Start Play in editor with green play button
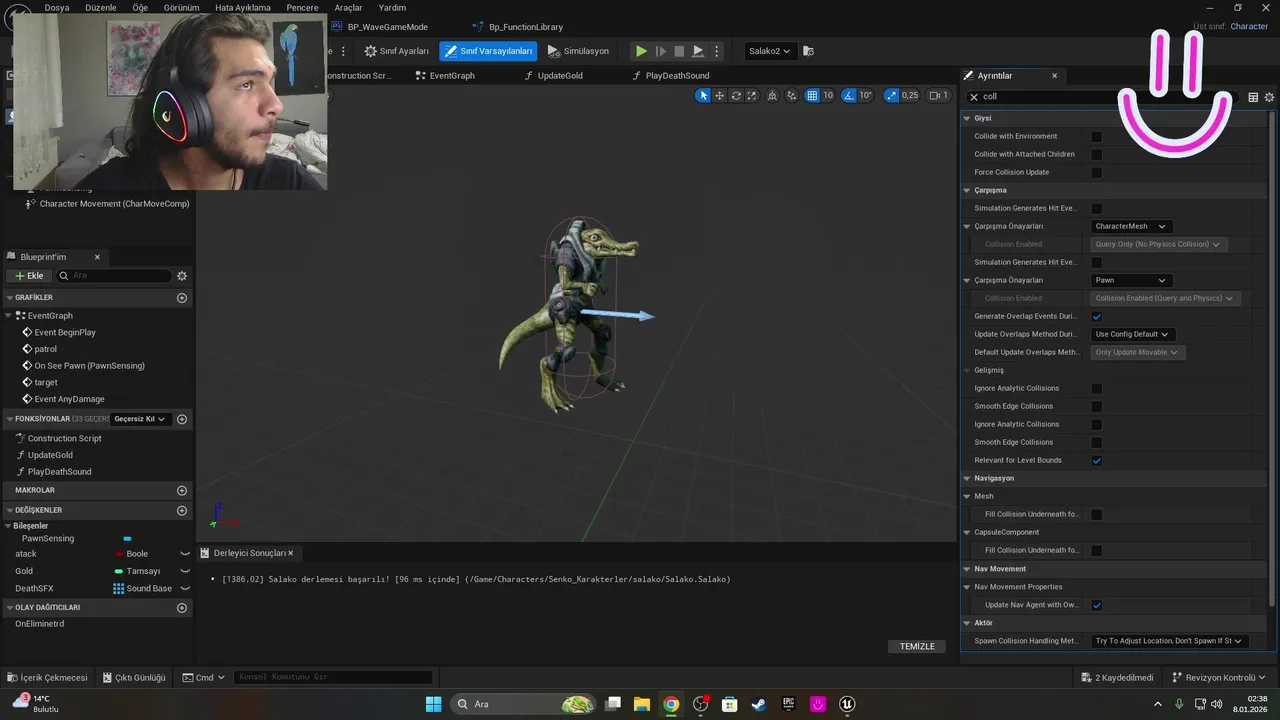Image resolution: width=1280 pixels, height=720 pixels. coord(642,51)
